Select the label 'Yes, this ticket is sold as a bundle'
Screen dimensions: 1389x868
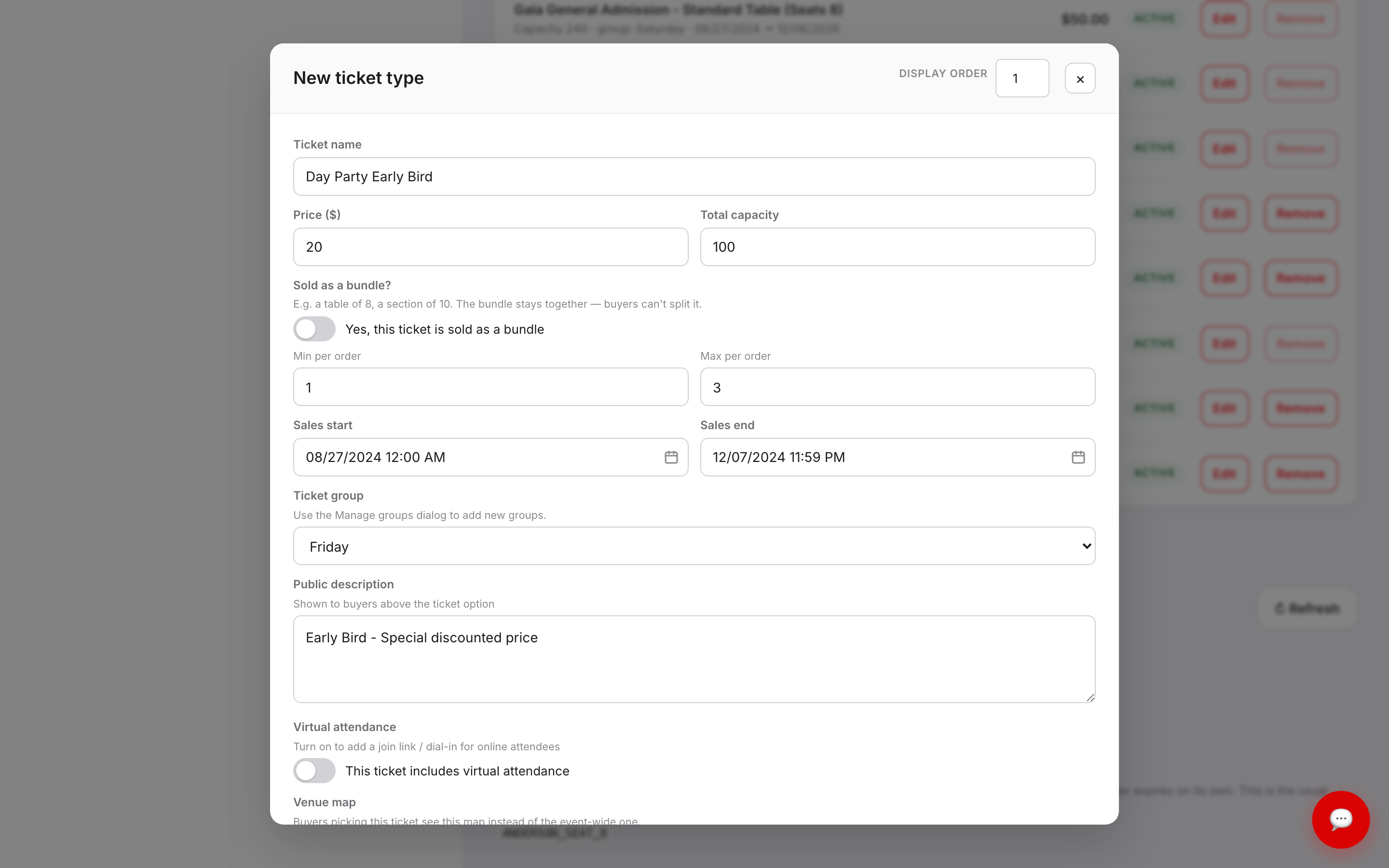tap(444, 329)
